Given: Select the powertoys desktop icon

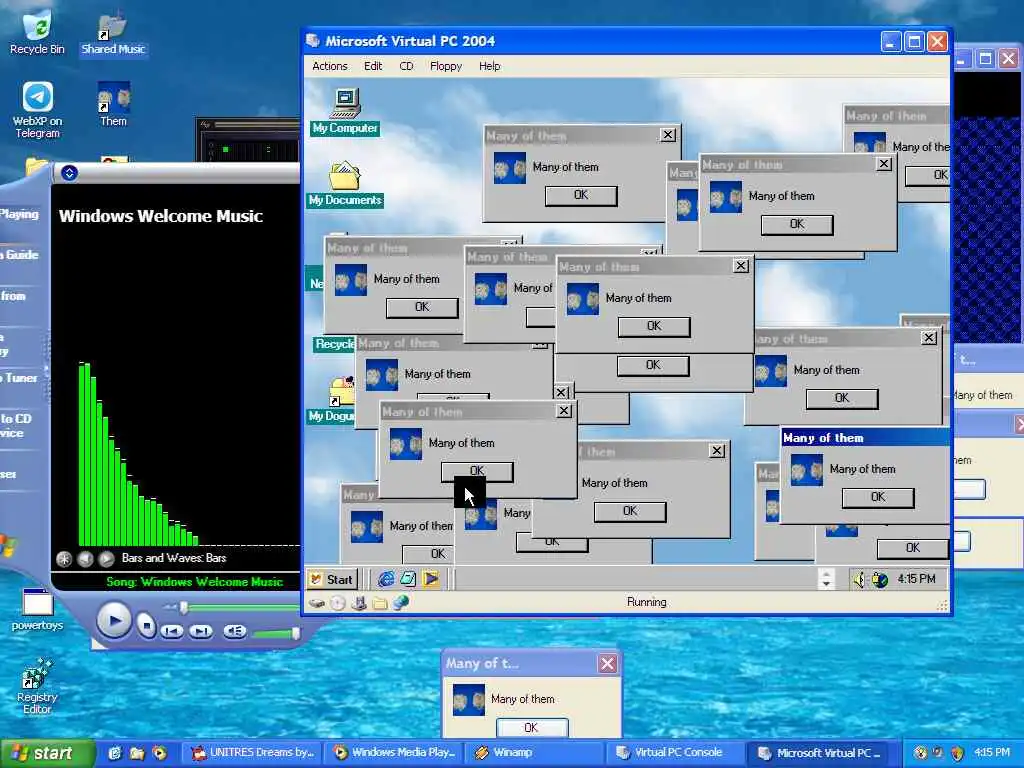Looking at the screenshot, I should [x=37, y=610].
